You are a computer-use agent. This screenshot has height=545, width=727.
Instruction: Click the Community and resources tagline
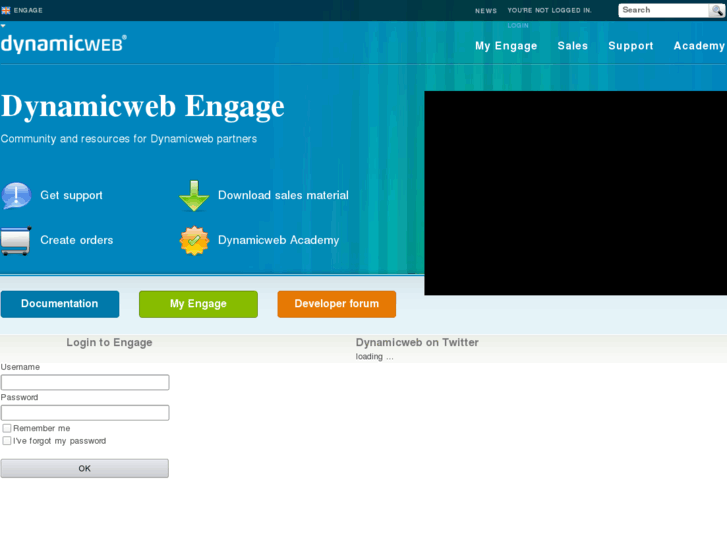[128, 139]
